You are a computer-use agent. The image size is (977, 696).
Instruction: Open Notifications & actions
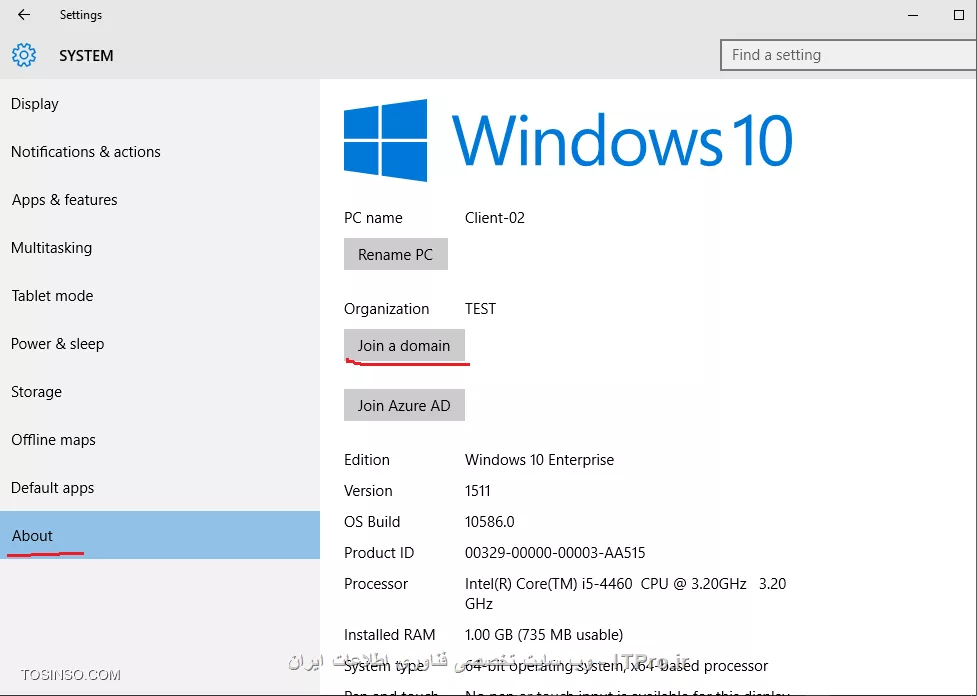pyautogui.click(x=160, y=151)
